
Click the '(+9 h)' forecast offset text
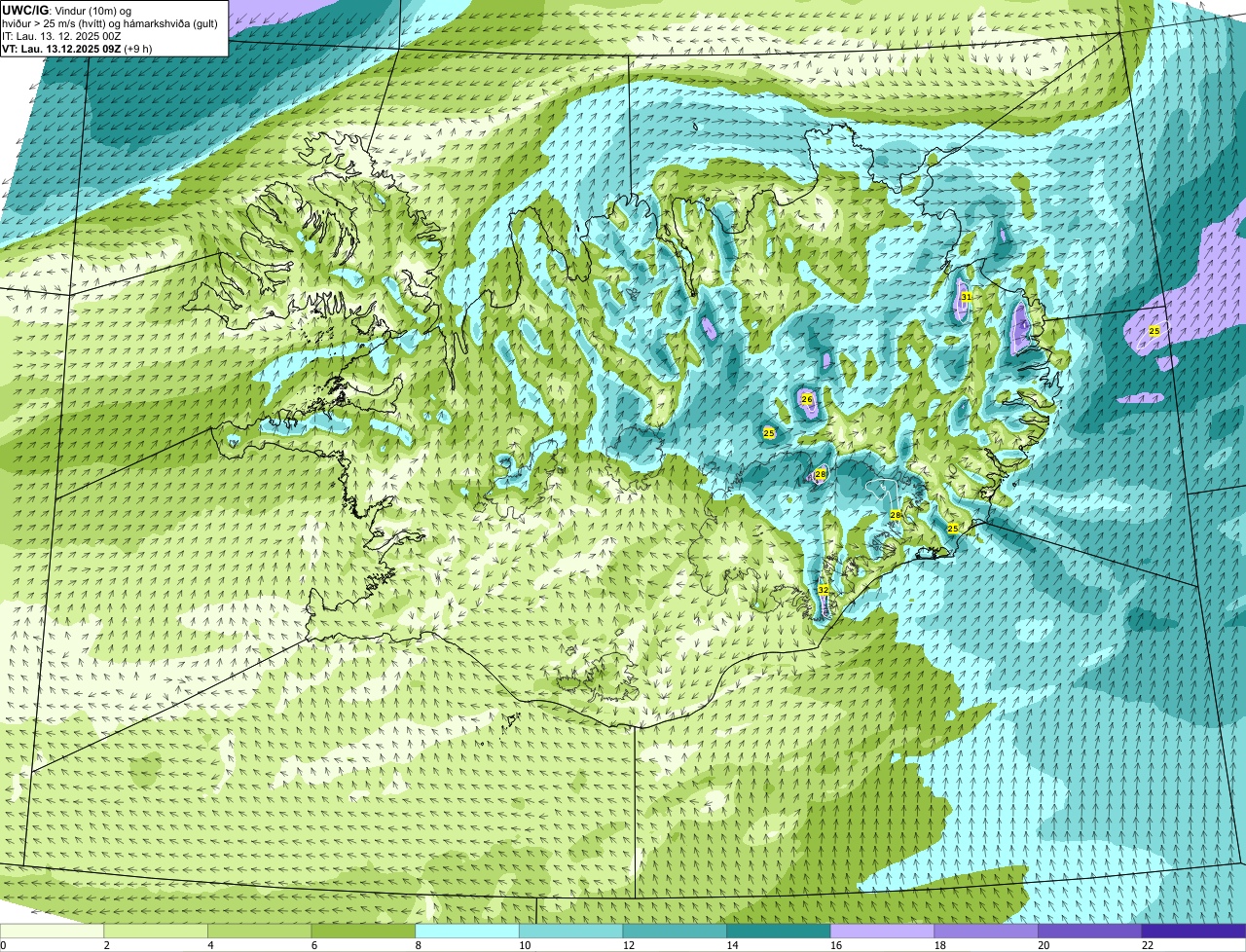139,49
